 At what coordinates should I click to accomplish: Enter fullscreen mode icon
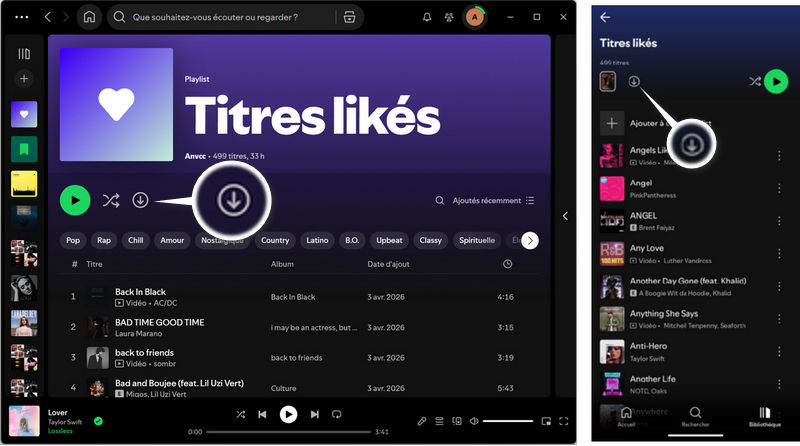564,421
